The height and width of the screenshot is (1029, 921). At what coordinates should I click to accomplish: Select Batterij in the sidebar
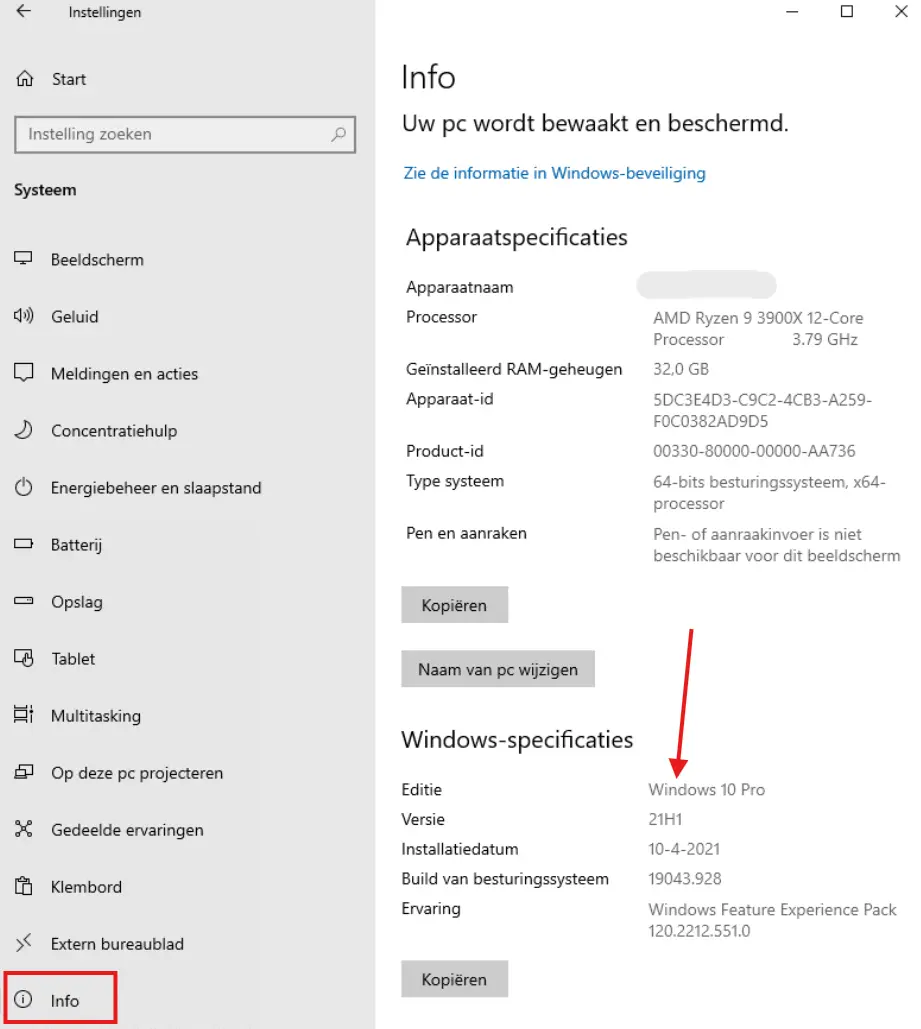76,545
